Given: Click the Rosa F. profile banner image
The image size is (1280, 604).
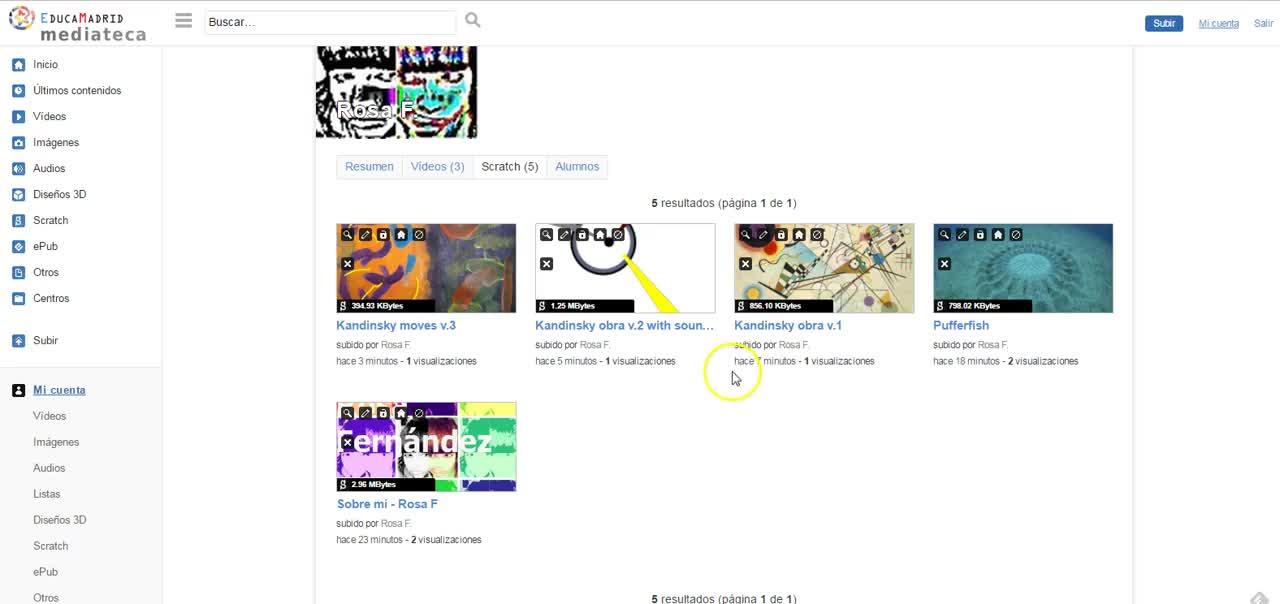Looking at the screenshot, I should [396, 92].
